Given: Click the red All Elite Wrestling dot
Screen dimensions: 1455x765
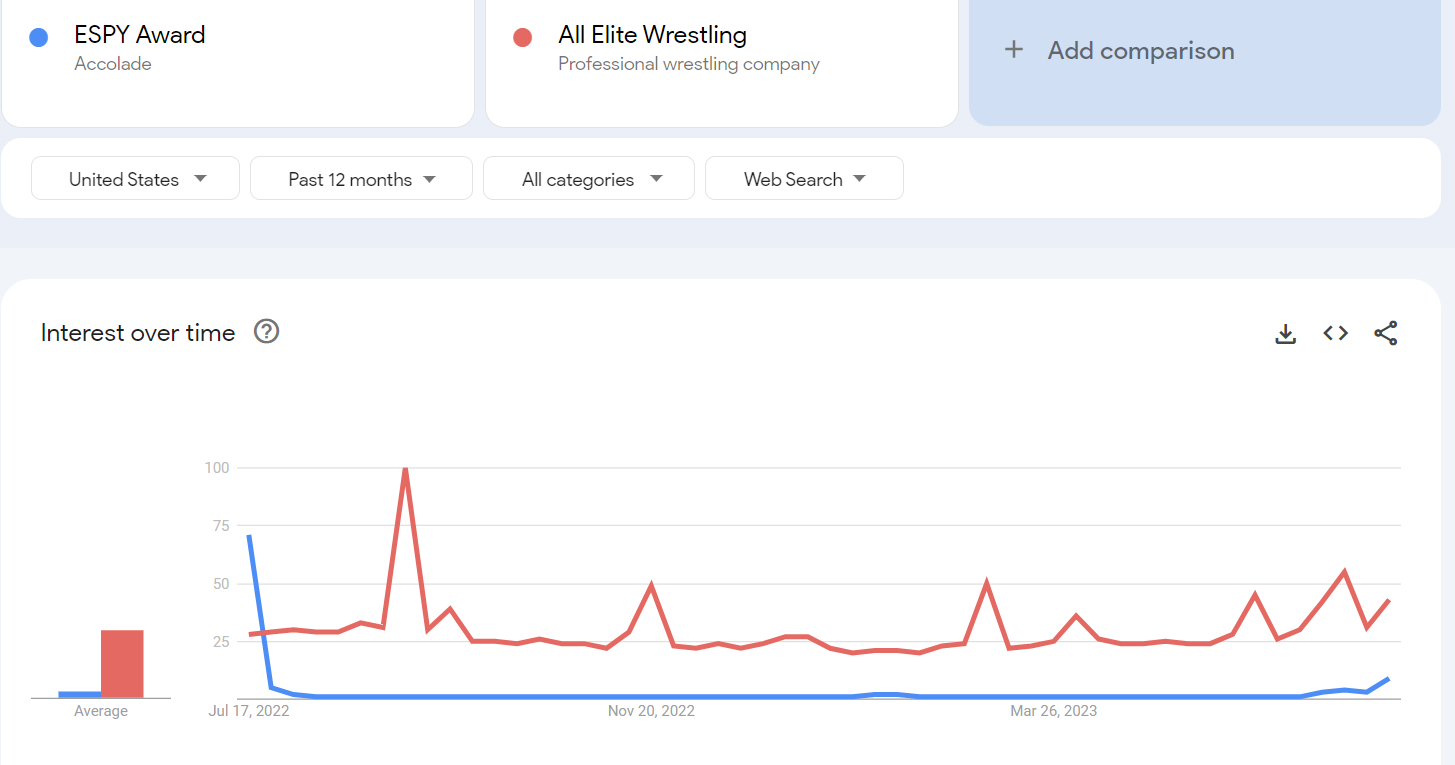Looking at the screenshot, I should tap(522, 38).
